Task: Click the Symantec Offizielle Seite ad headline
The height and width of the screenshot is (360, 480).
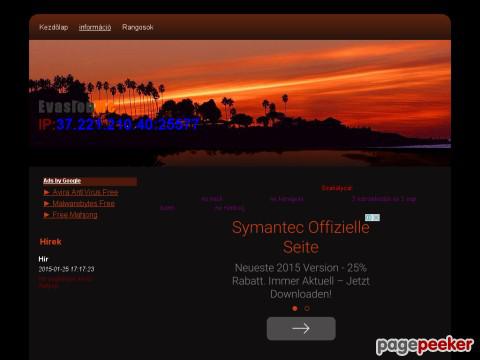Action: pos(301,237)
